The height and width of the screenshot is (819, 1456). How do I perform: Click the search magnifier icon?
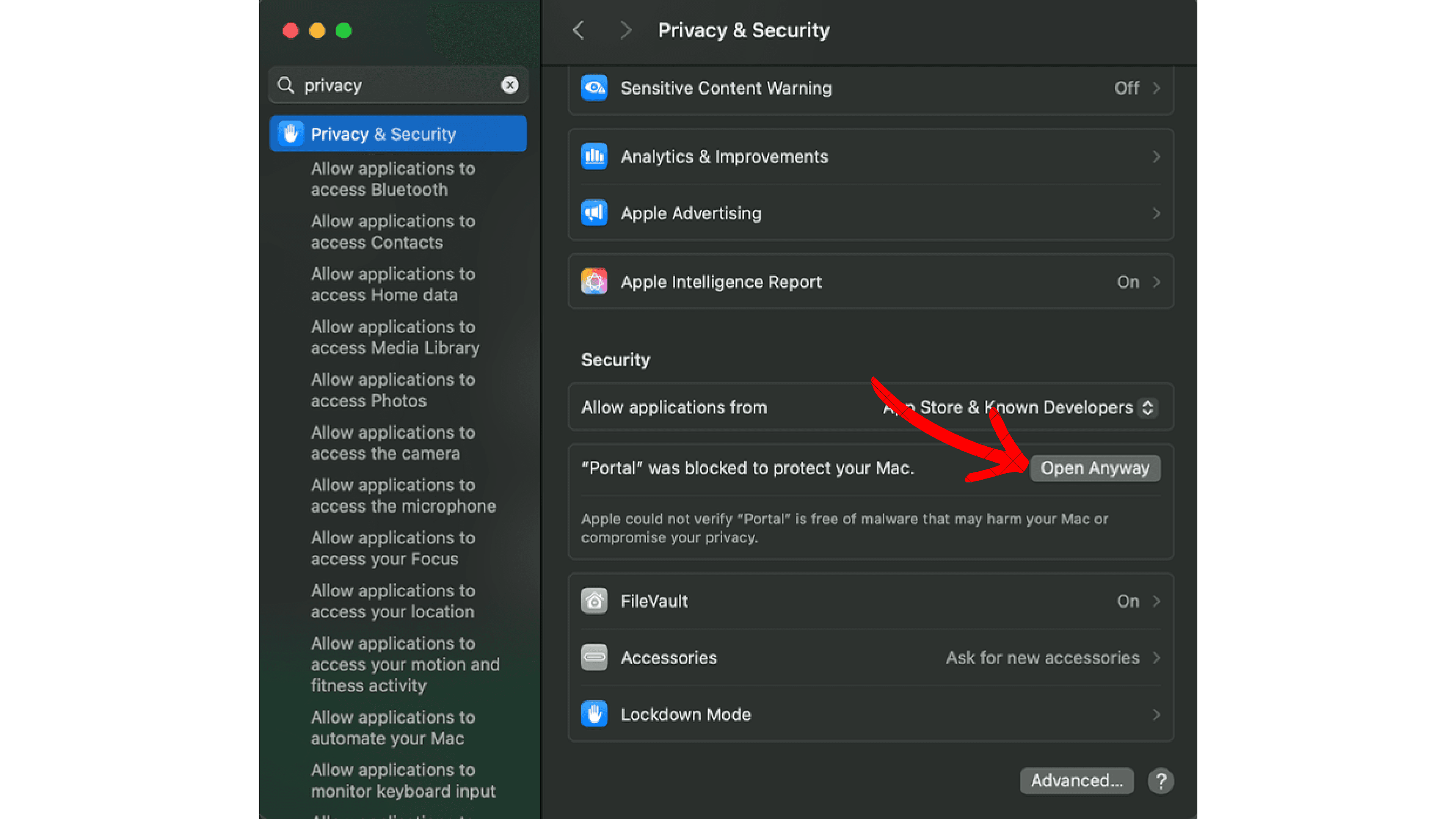coord(286,85)
